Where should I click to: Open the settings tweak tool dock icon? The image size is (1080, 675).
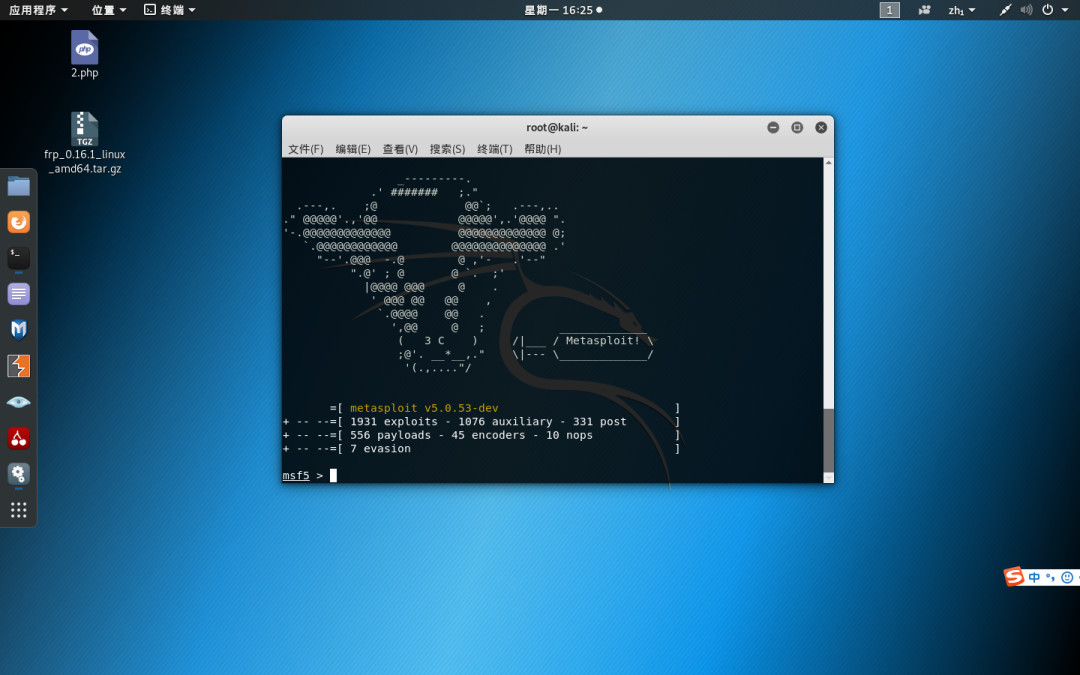(x=19, y=474)
